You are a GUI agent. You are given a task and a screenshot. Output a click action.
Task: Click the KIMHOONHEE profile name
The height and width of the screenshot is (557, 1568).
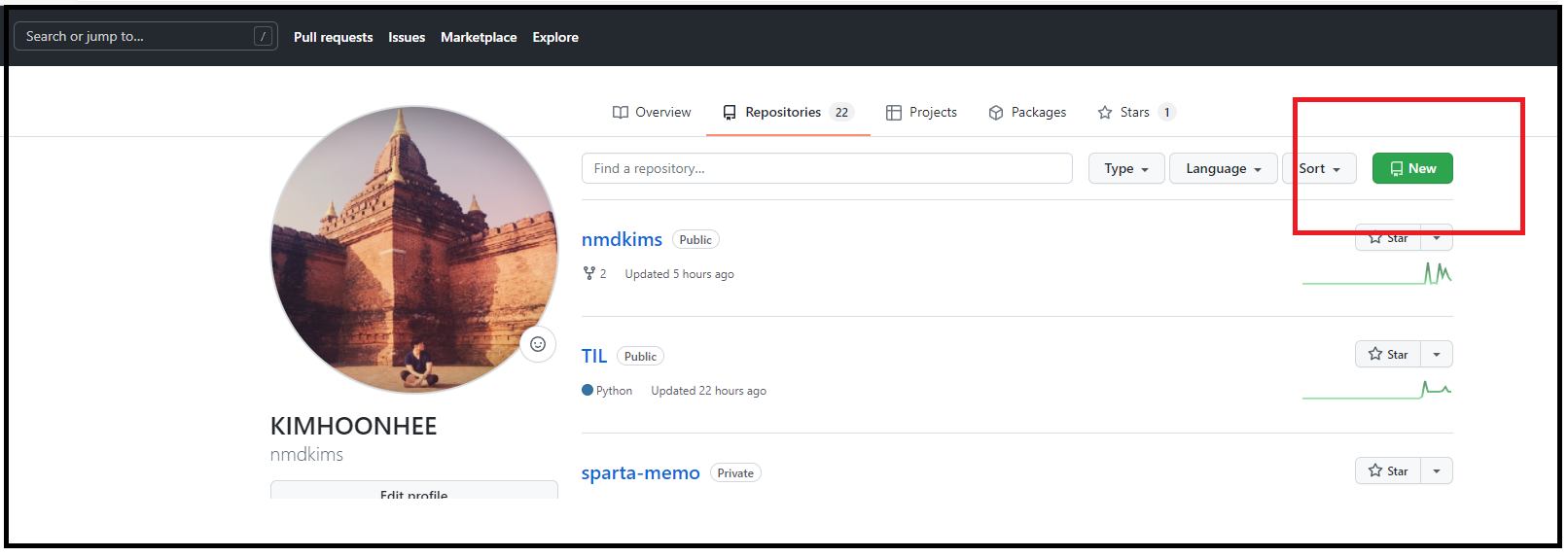[x=354, y=426]
